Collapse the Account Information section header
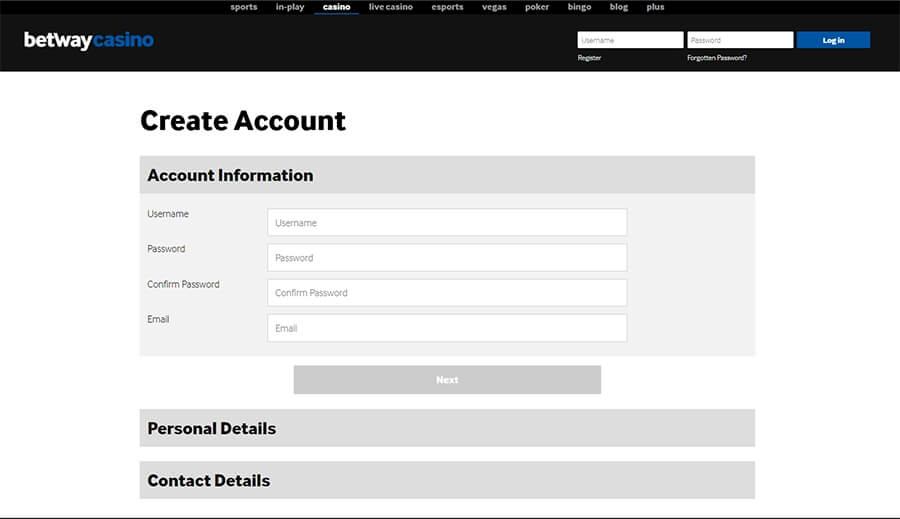This screenshot has width=900, height=519. 447,175
